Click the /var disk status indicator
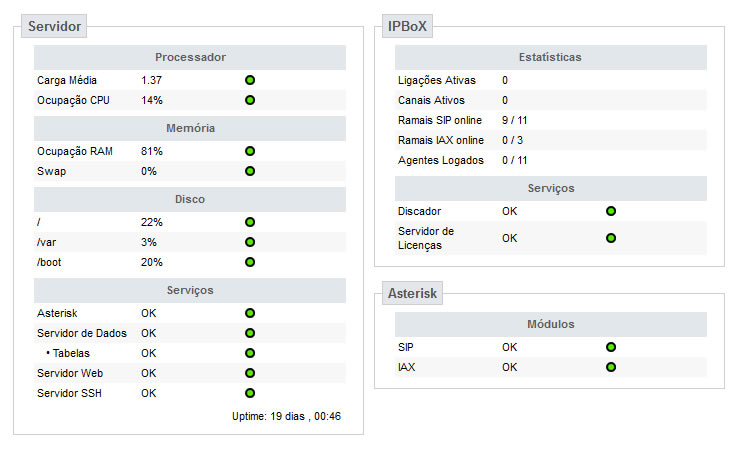The height and width of the screenshot is (449, 738). tap(250, 242)
